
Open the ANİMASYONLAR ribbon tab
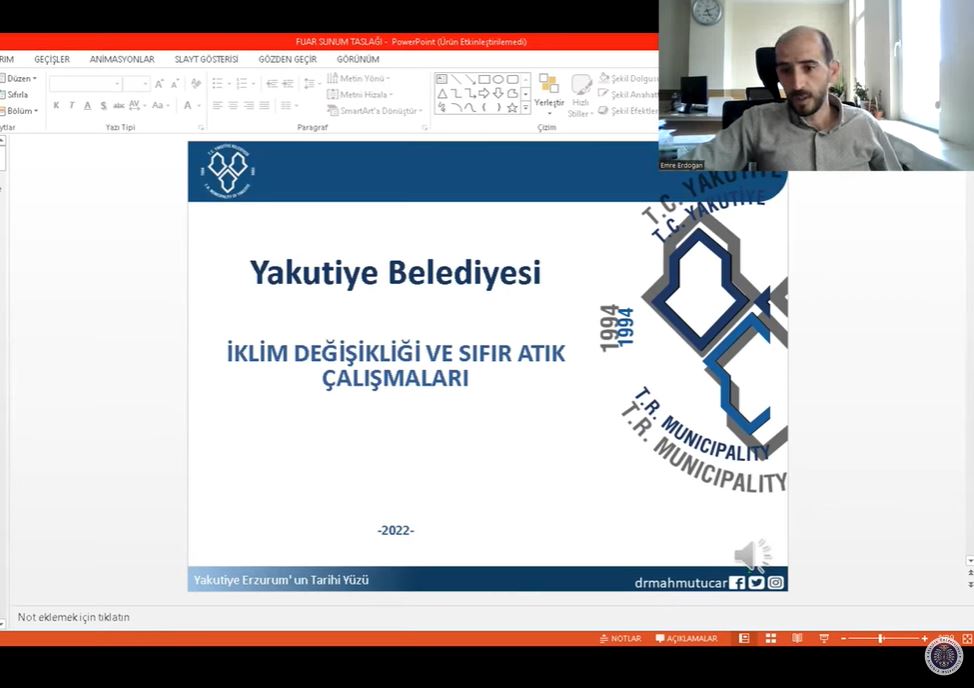click(122, 59)
